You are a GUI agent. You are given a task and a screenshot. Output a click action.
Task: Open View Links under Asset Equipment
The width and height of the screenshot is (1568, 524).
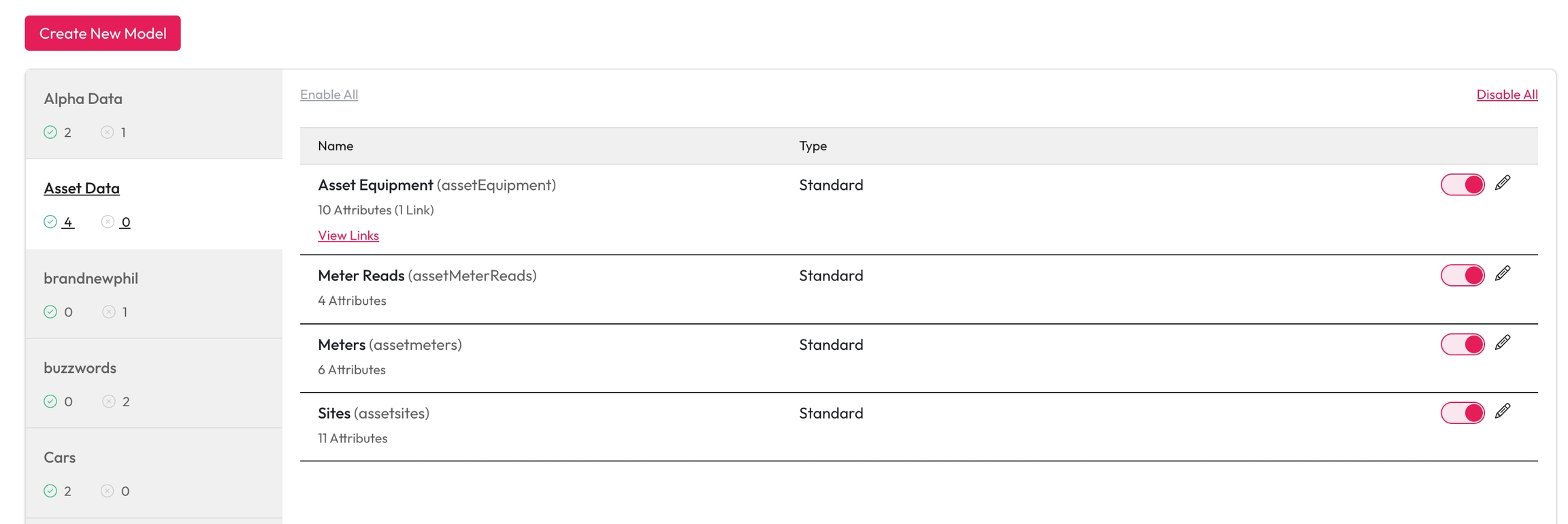pos(348,235)
